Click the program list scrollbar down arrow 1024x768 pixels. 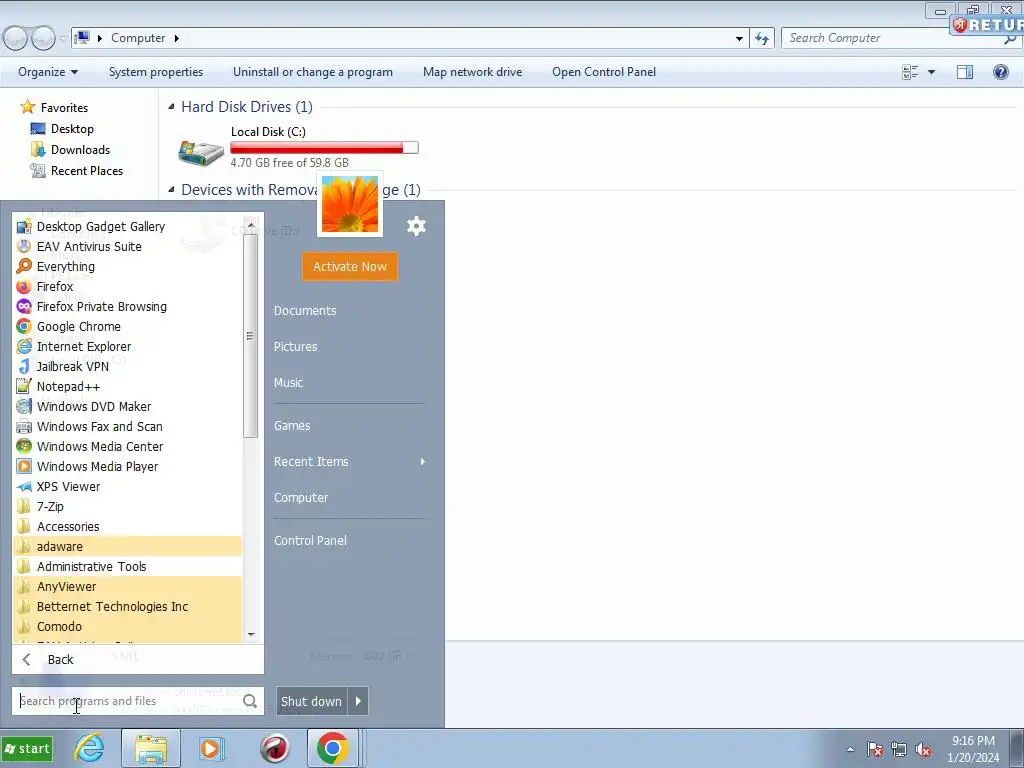[251, 634]
